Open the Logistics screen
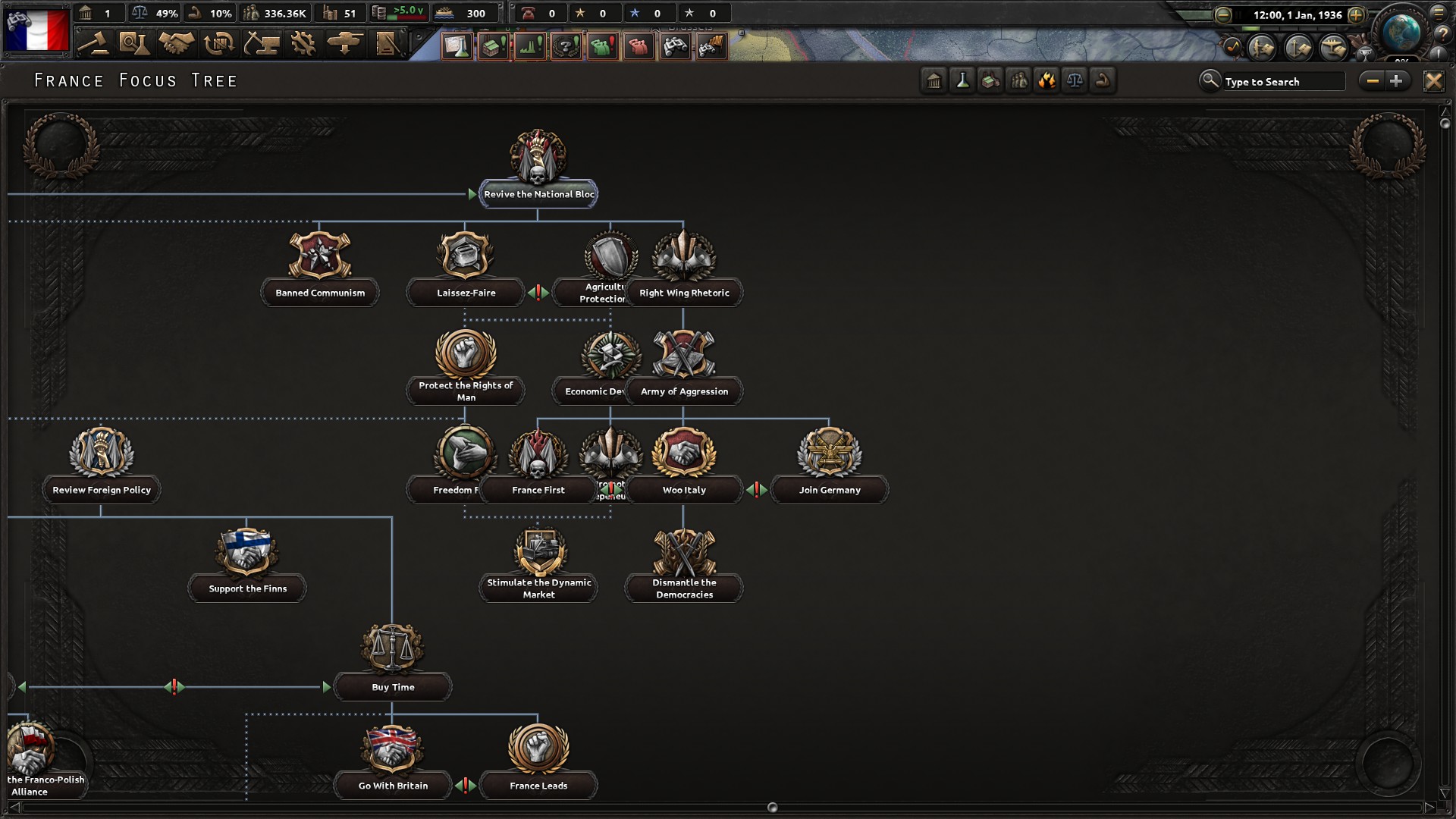The height and width of the screenshot is (819, 1456). [387, 44]
